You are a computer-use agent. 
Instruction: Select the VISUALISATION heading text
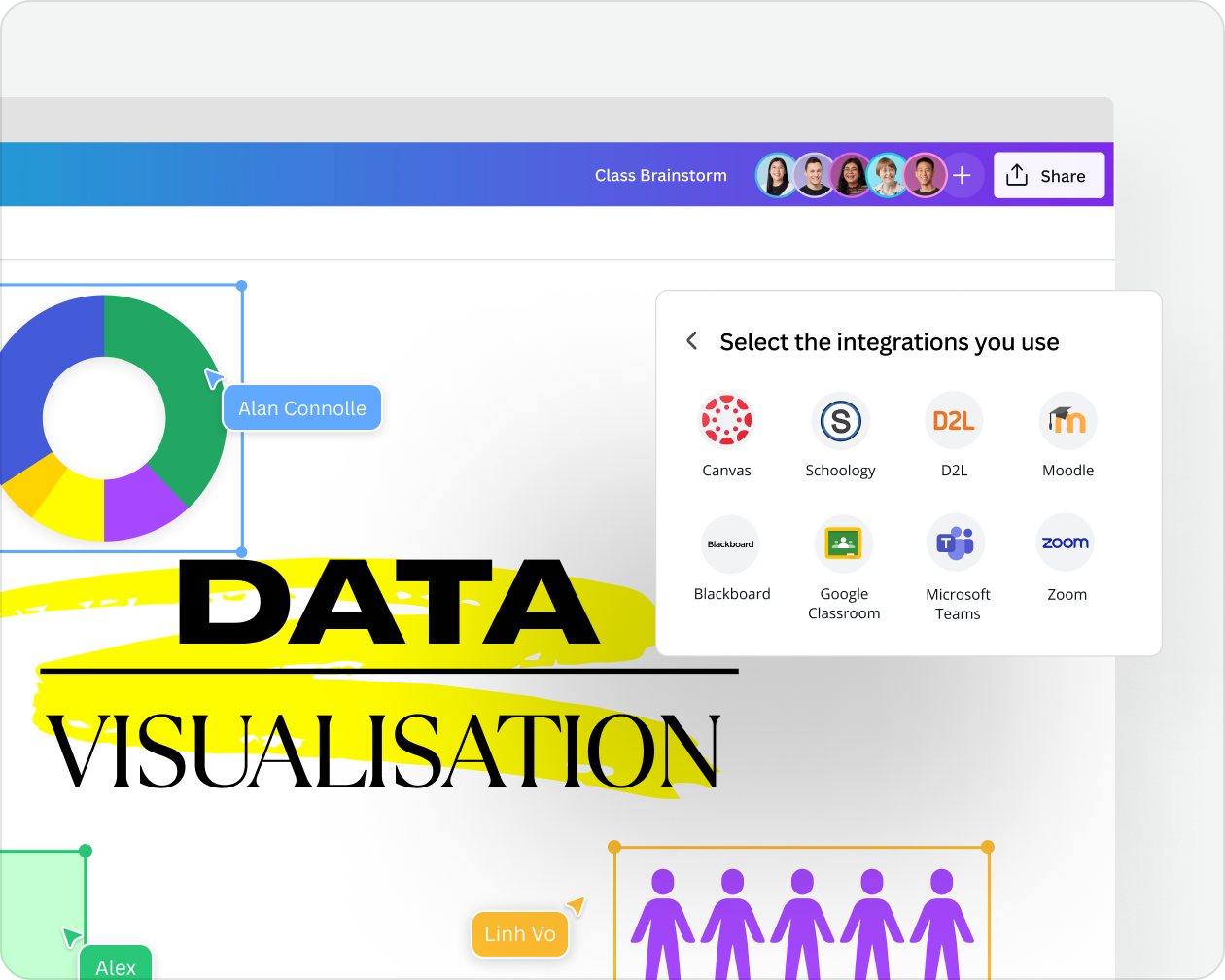point(384,752)
